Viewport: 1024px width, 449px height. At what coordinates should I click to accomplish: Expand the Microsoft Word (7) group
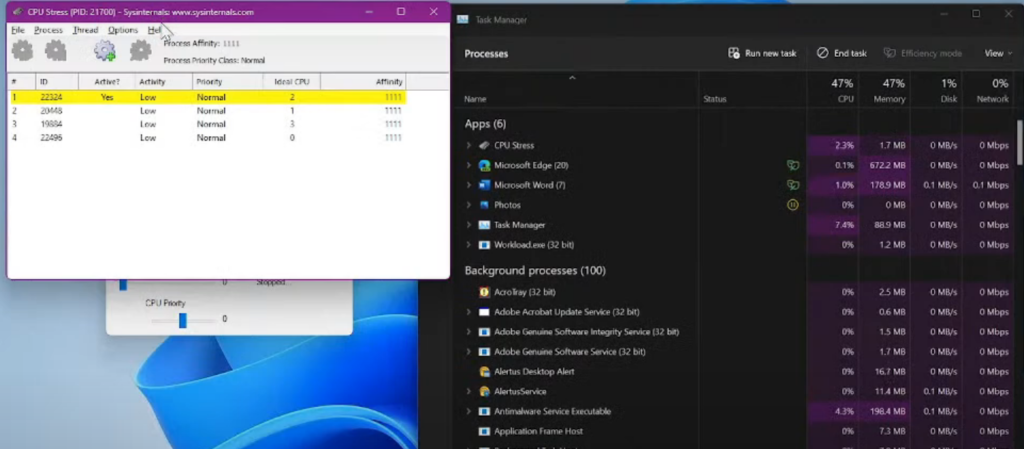(x=468, y=185)
